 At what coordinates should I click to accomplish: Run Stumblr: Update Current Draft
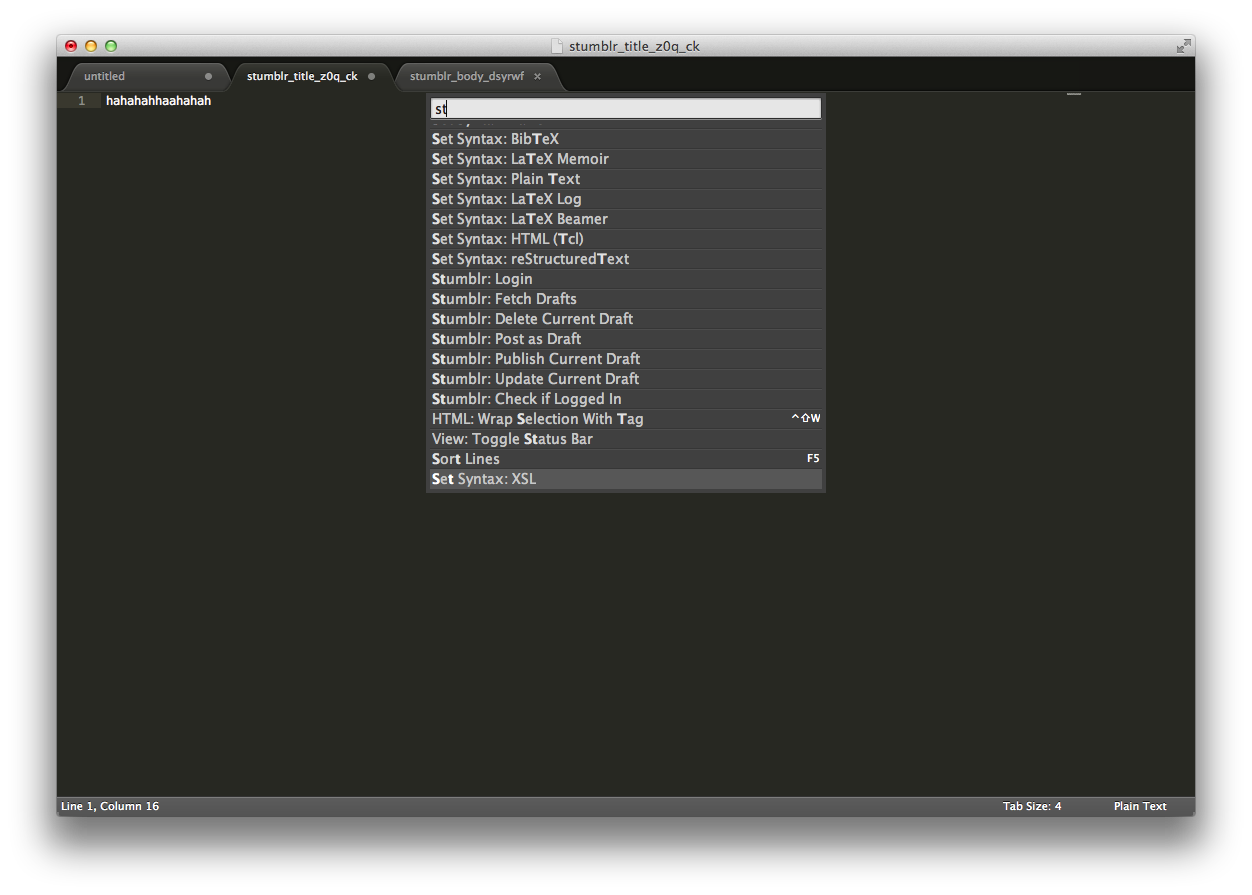pyautogui.click(x=626, y=379)
